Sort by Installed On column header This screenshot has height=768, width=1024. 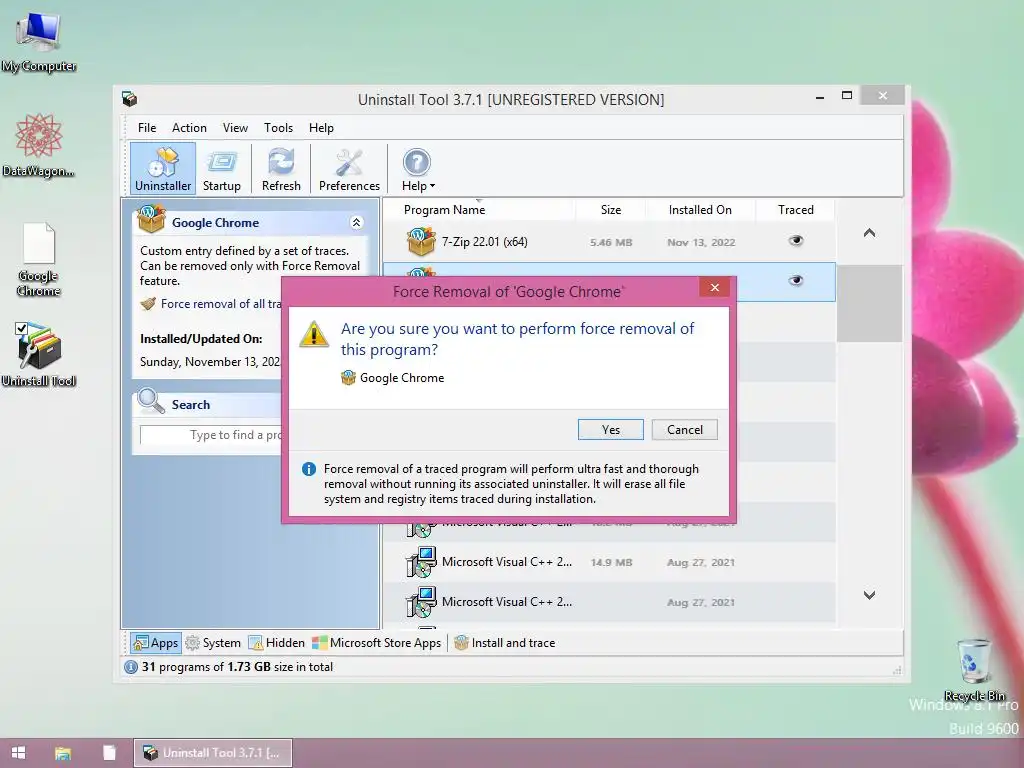[x=700, y=210]
